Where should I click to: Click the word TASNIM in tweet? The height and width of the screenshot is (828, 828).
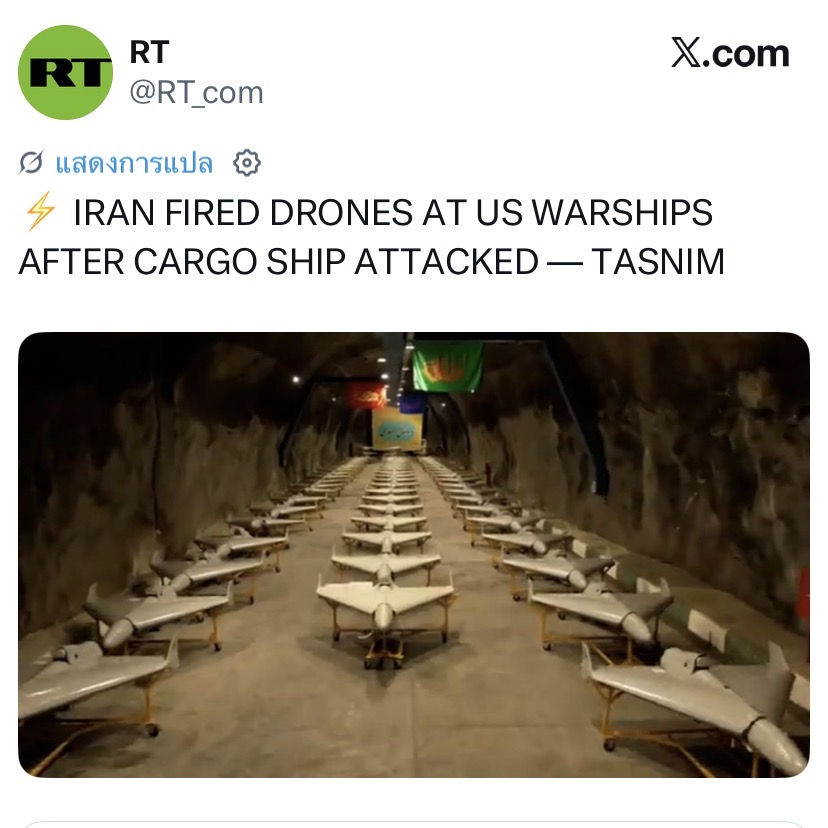tap(657, 261)
